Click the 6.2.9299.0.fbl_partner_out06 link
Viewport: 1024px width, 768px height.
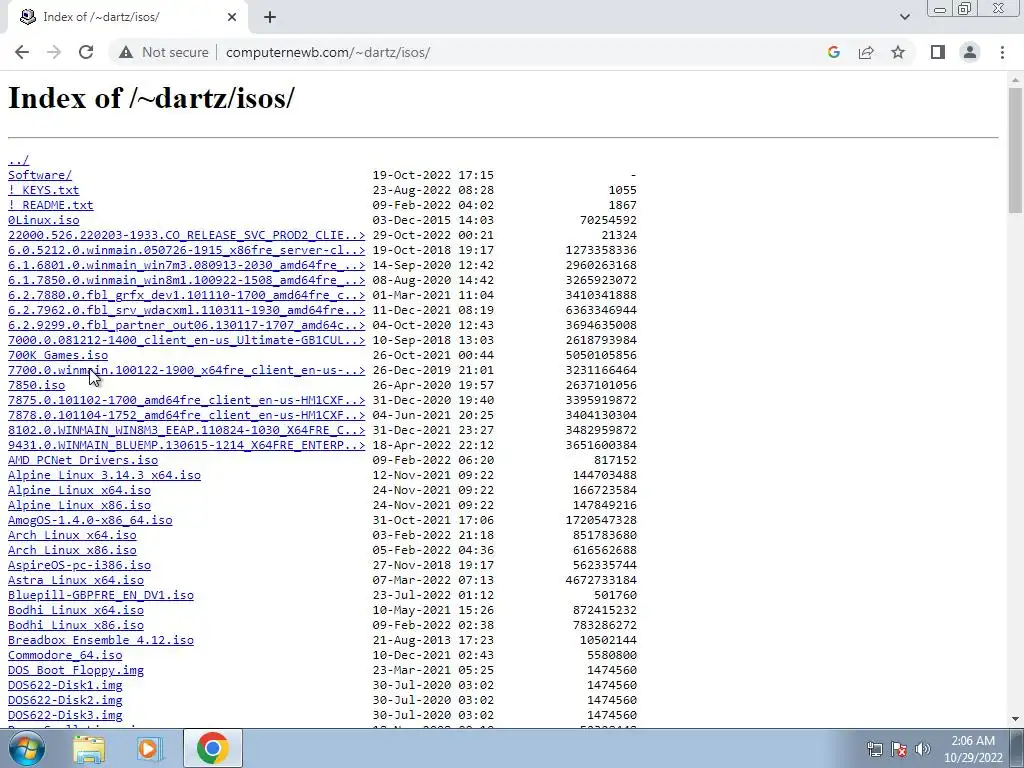click(186, 325)
